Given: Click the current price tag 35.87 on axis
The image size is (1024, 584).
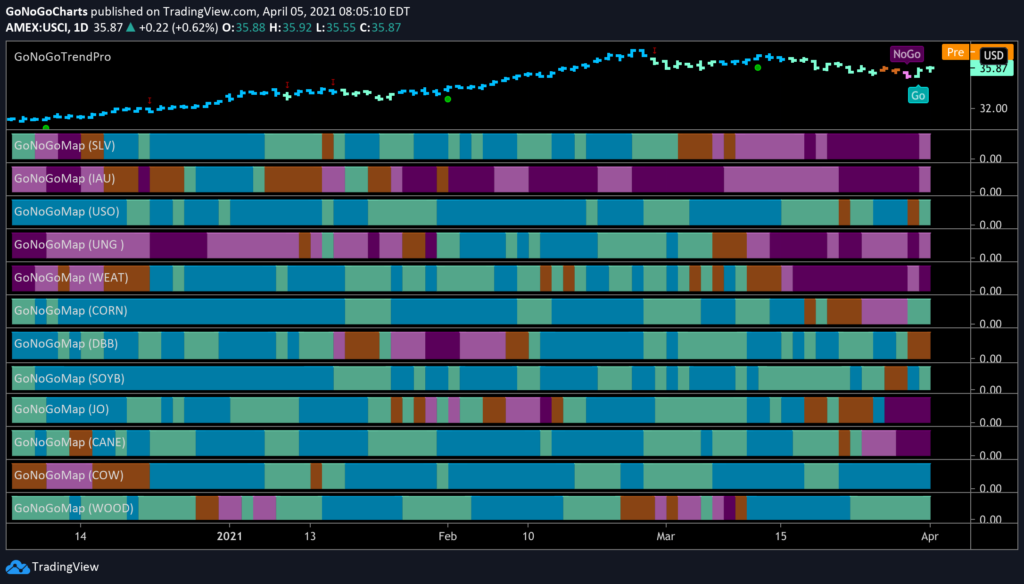Looking at the screenshot, I should [x=993, y=69].
